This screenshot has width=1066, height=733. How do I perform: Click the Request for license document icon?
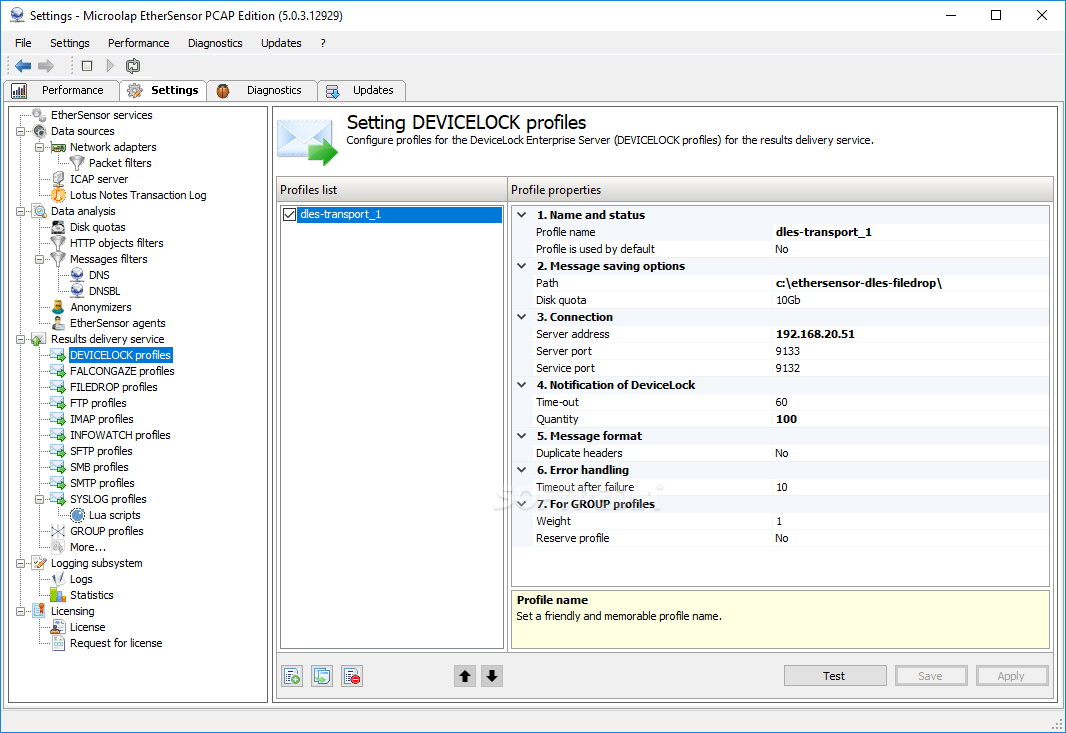(x=58, y=643)
